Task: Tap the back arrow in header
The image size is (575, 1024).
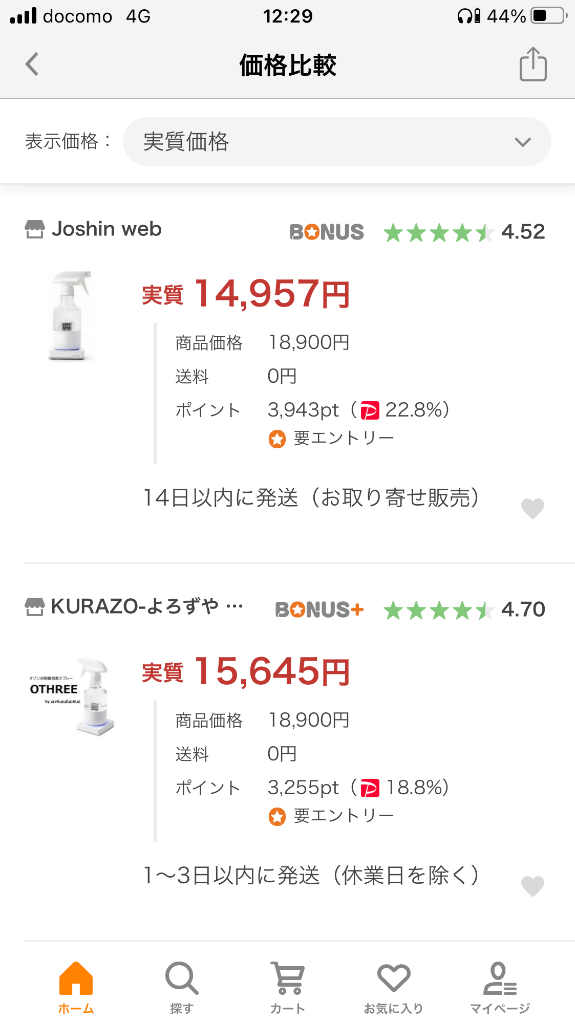Action: [32, 65]
